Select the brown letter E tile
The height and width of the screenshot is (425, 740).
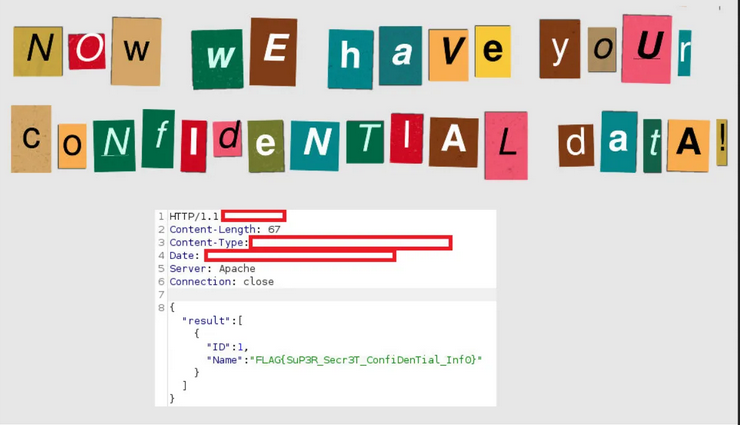273,51
